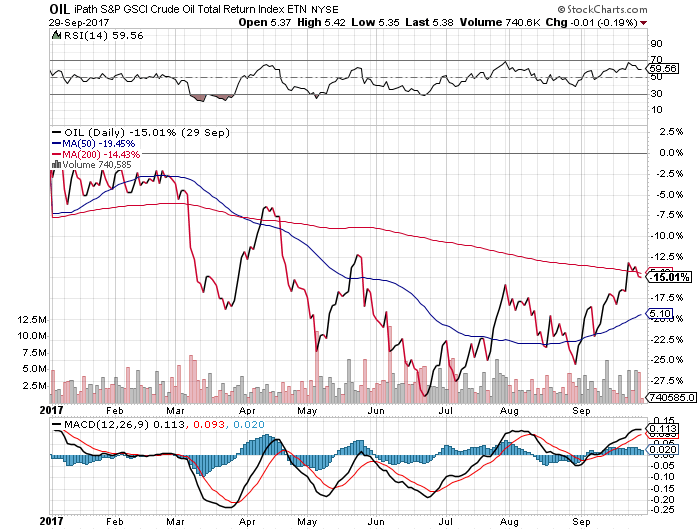Viewport: 700px width, 530px height.
Task: Click the black OIL line legend marker
Action: 57,133
